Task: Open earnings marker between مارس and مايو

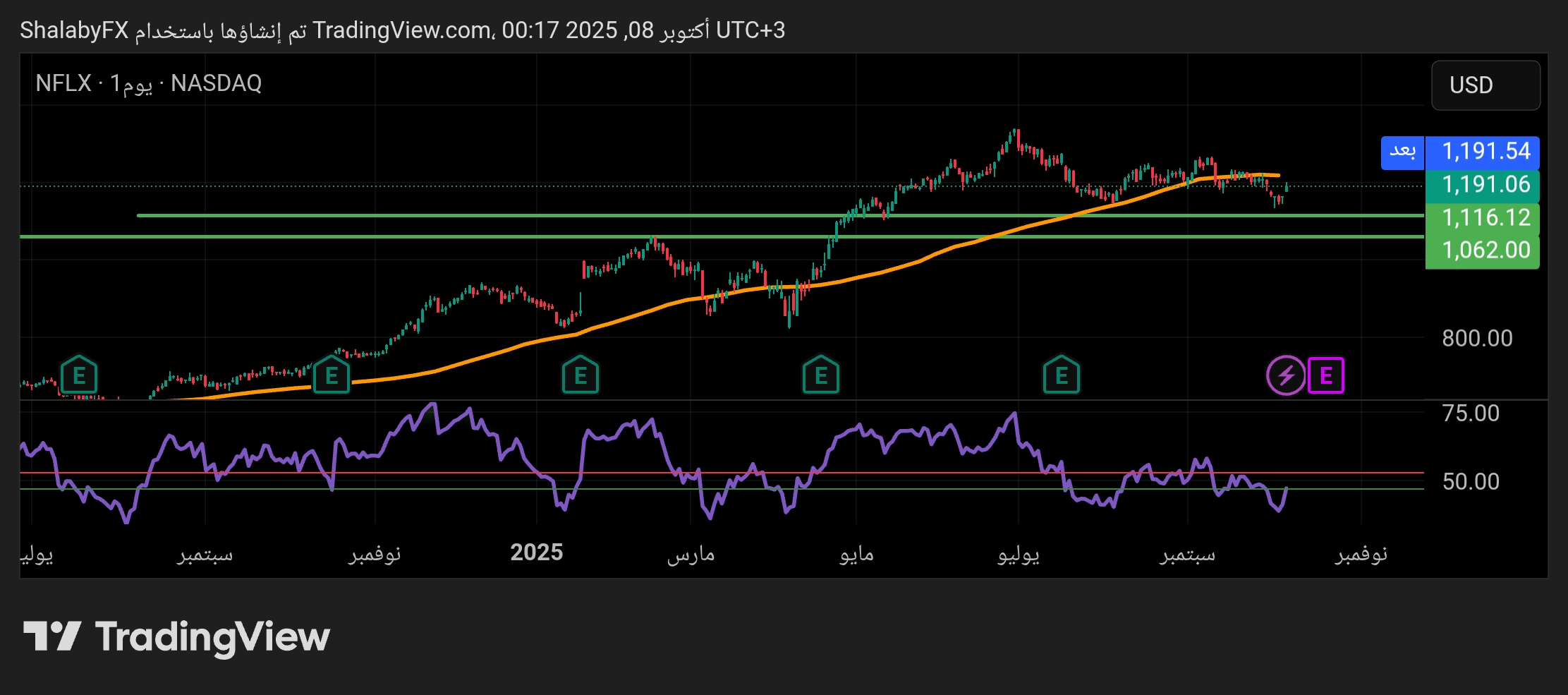Action: point(820,375)
